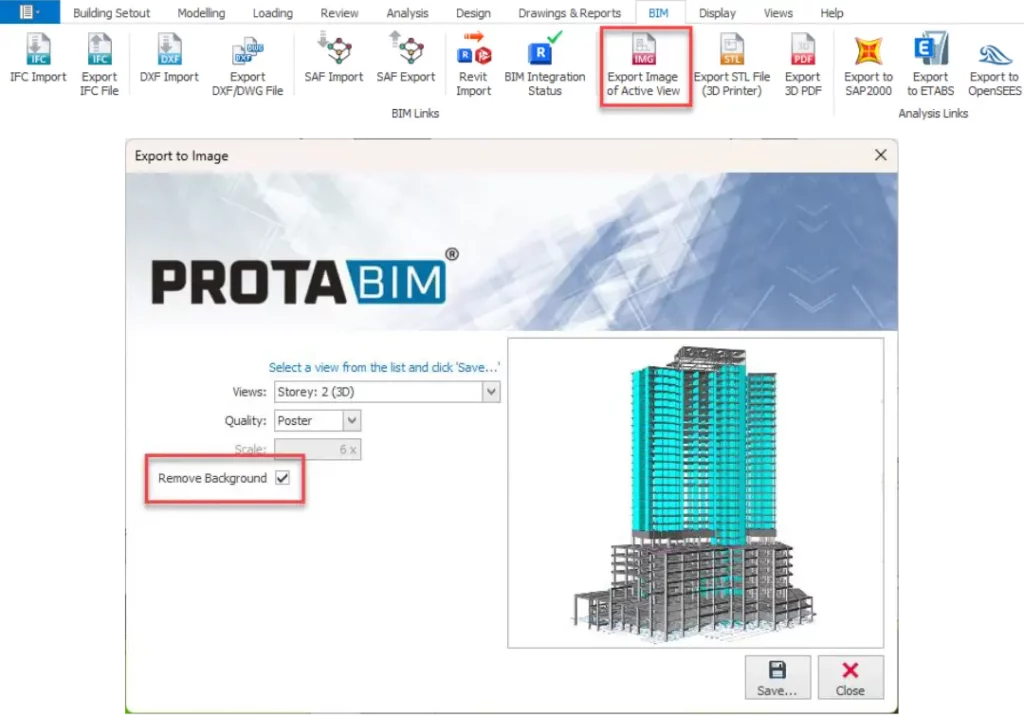Switch to the Views ribbon tab
The width and height of the screenshot is (1024, 717).
click(x=778, y=13)
